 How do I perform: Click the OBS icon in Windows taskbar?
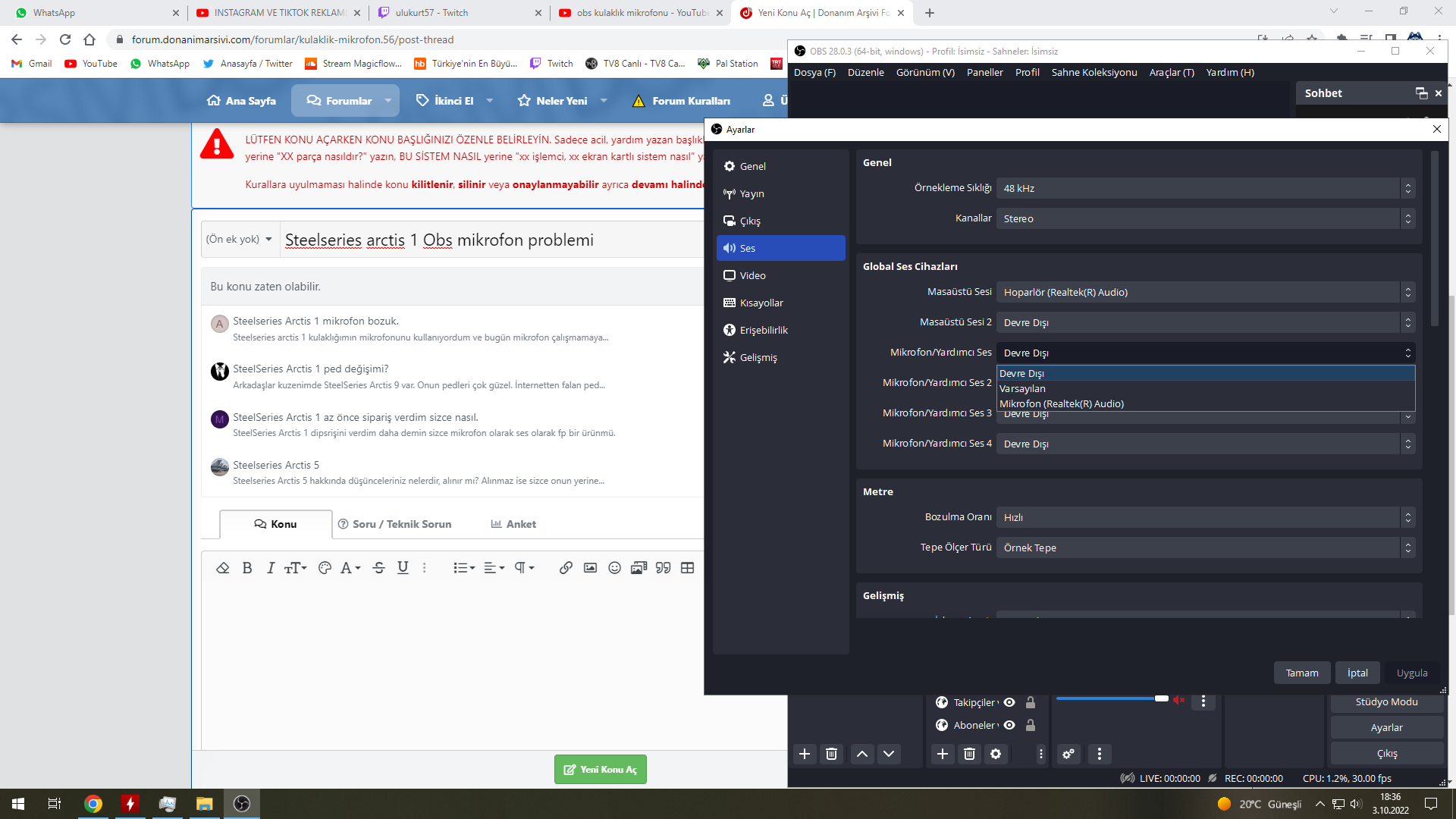pyautogui.click(x=242, y=804)
